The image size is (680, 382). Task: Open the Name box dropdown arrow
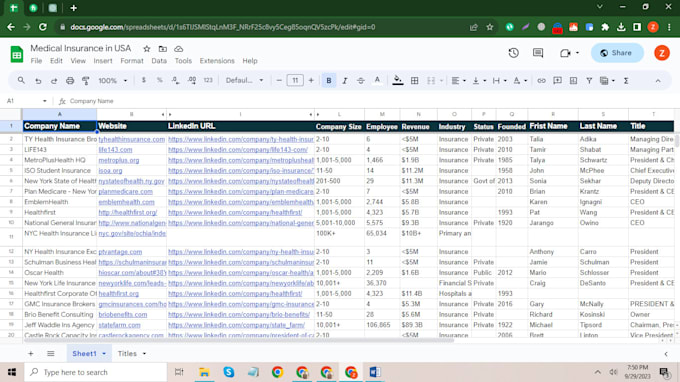coord(44,101)
